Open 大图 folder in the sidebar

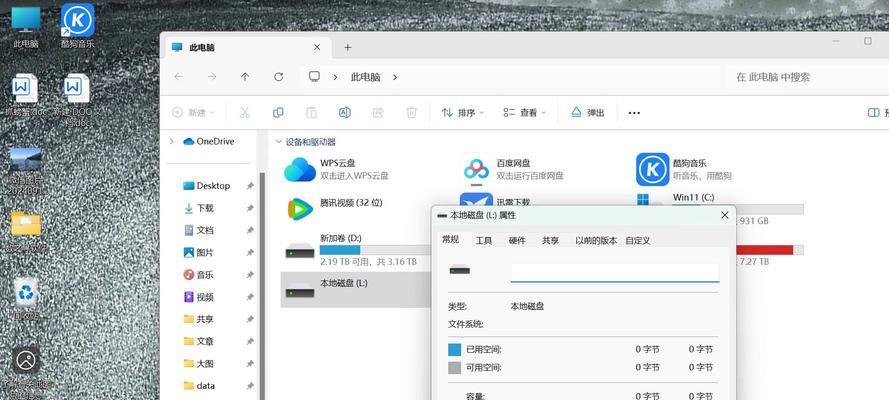(199, 364)
